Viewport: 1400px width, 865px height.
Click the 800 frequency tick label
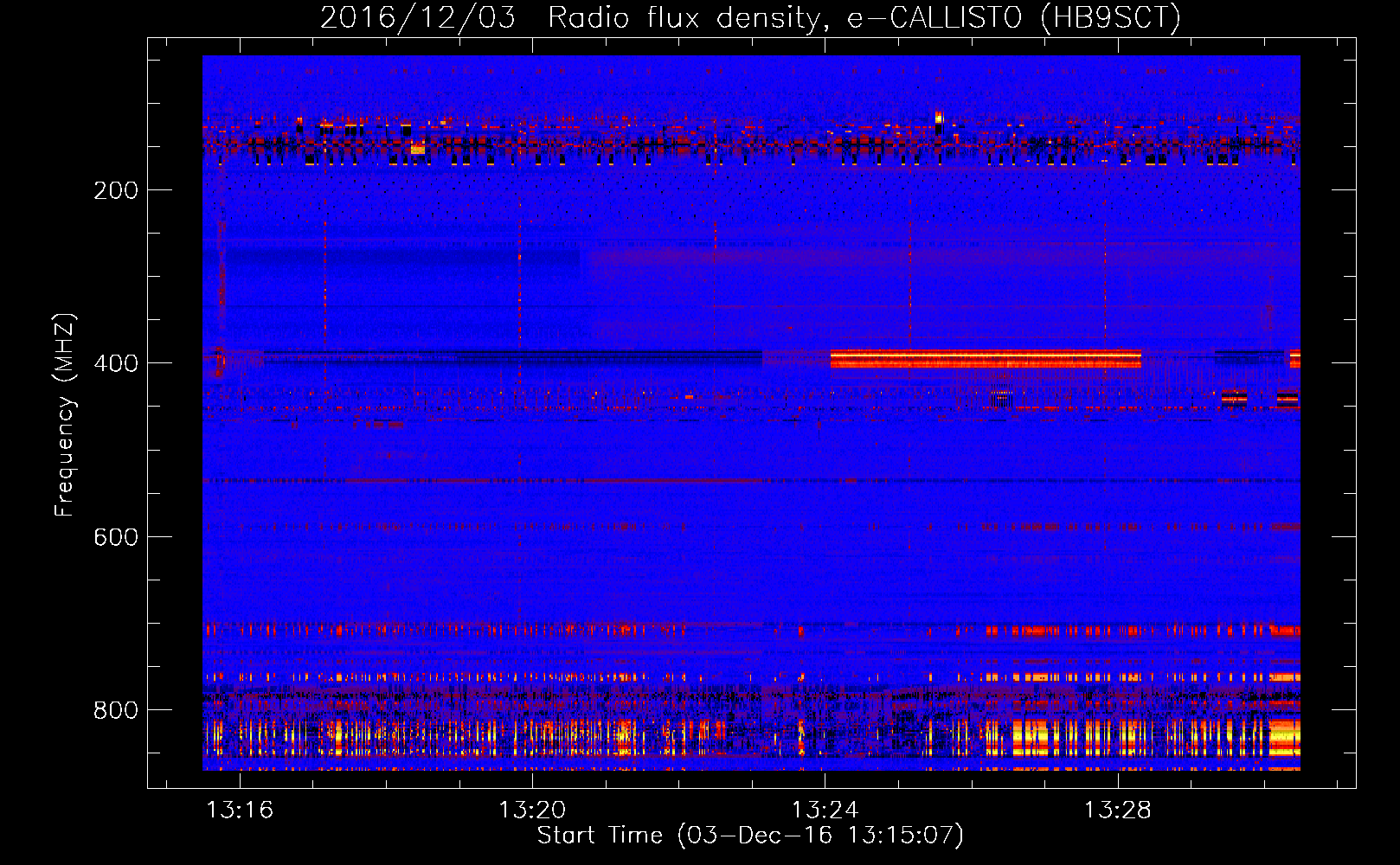[x=116, y=710]
